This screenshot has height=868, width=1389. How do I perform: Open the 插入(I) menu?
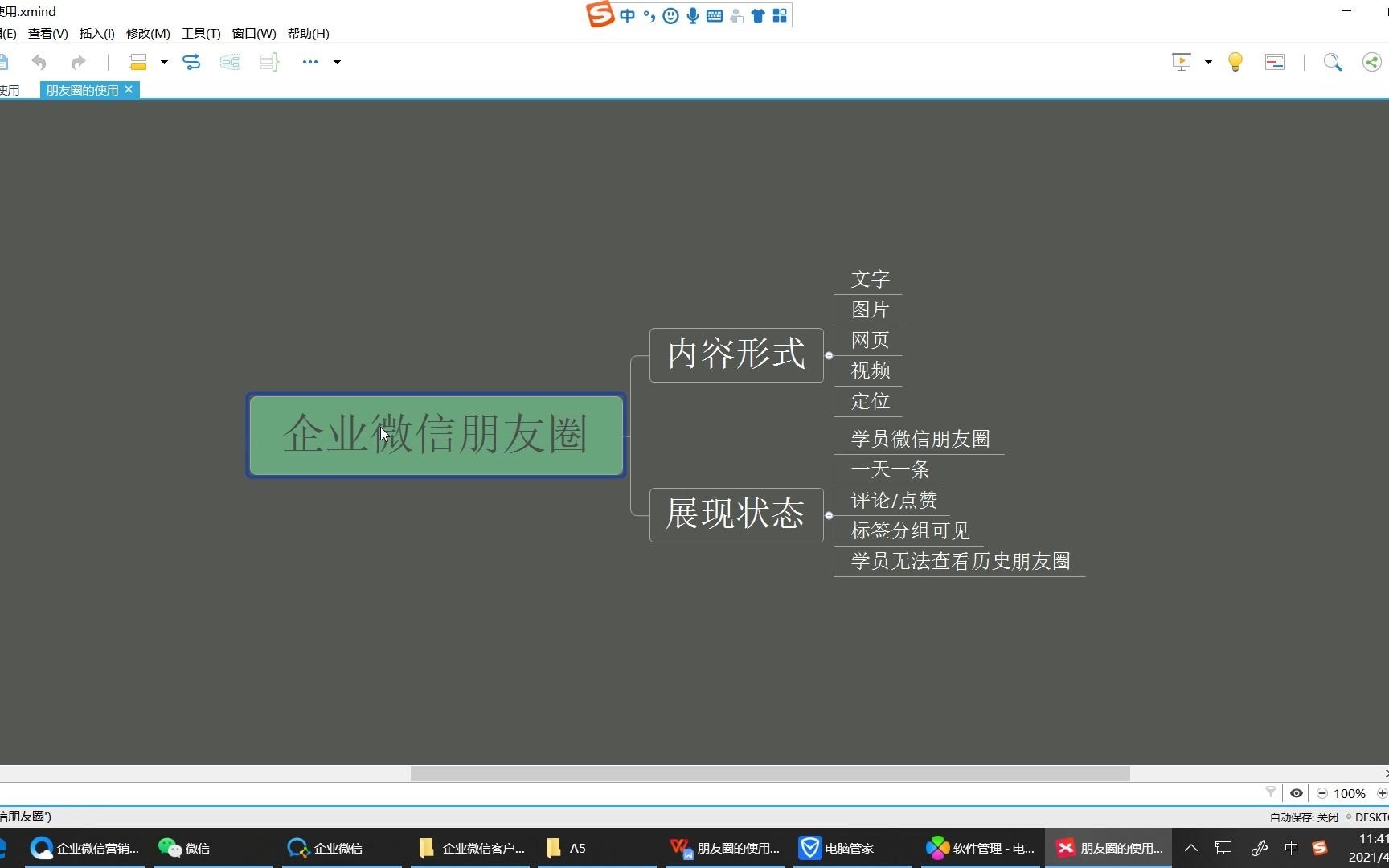(x=96, y=33)
